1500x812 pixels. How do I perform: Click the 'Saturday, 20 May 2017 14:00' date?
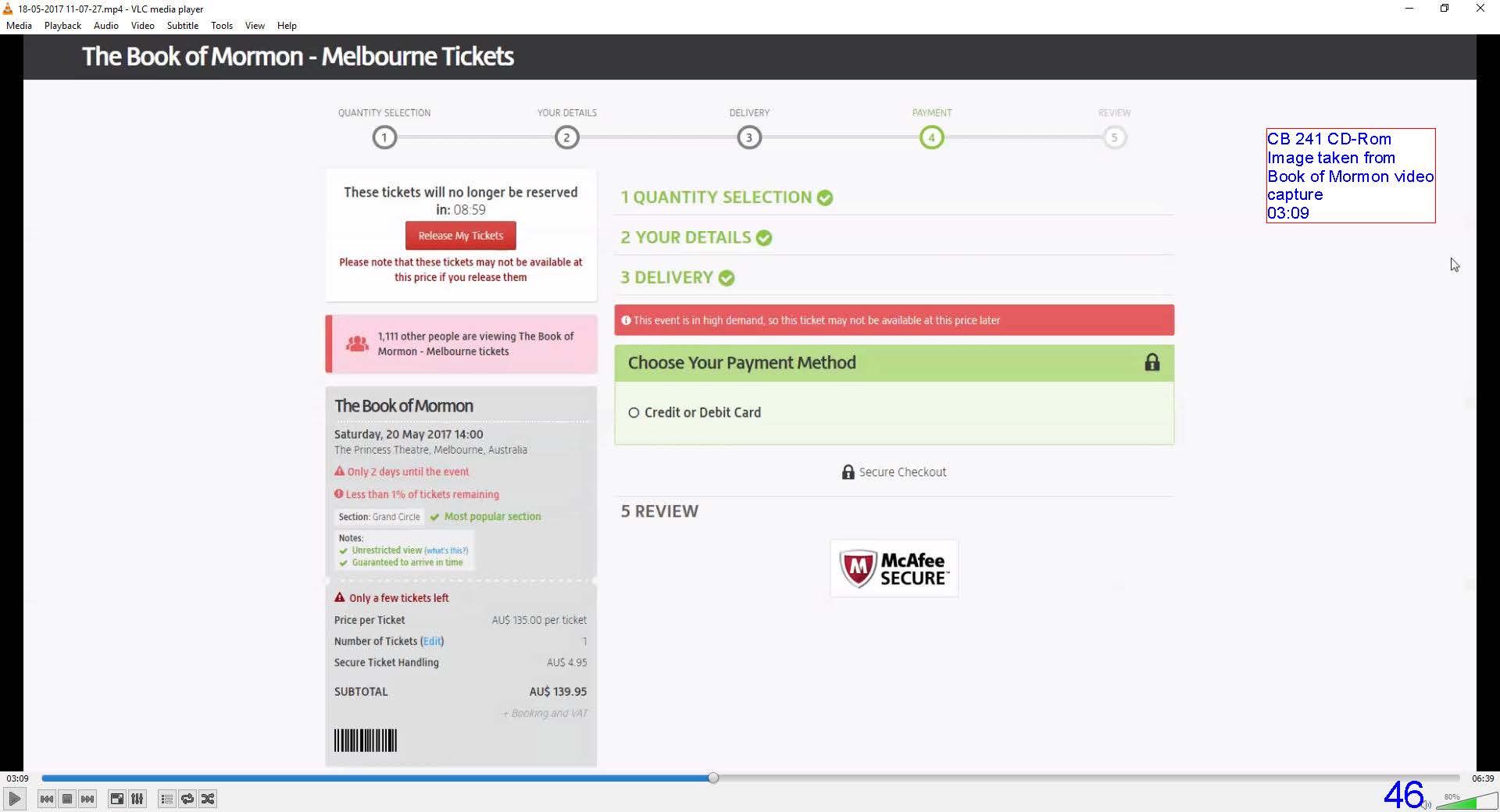pyautogui.click(x=409, y=434)
